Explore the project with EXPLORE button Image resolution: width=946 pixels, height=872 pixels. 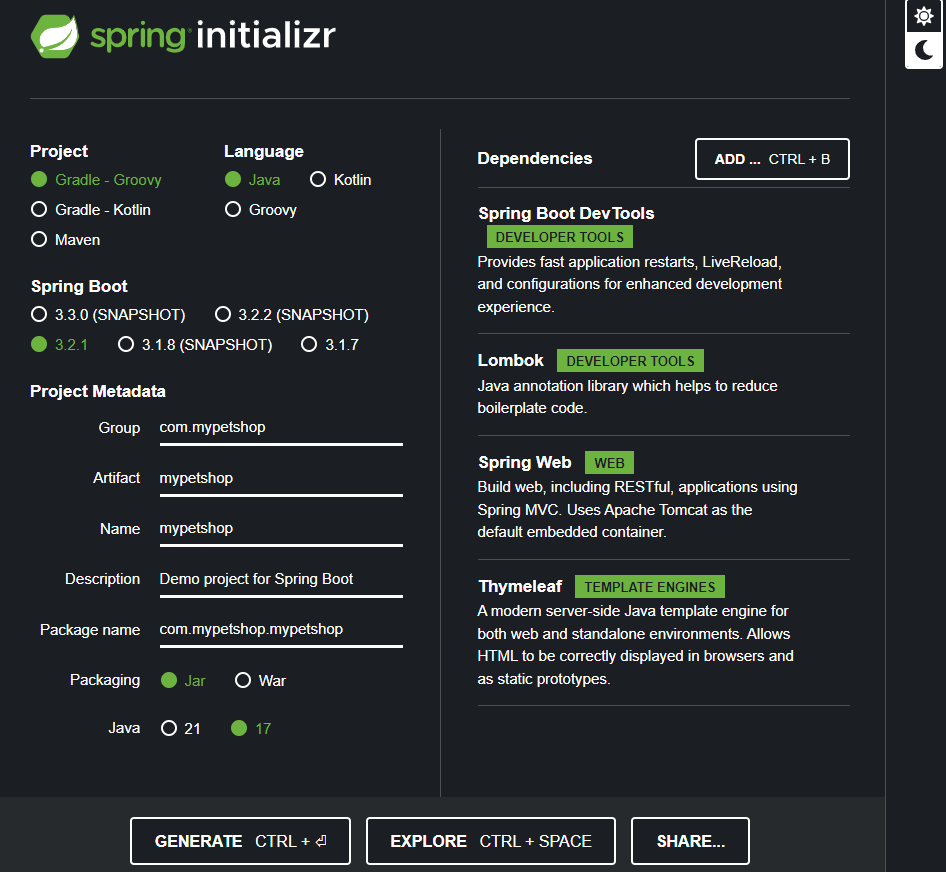[x=491, y=841]
